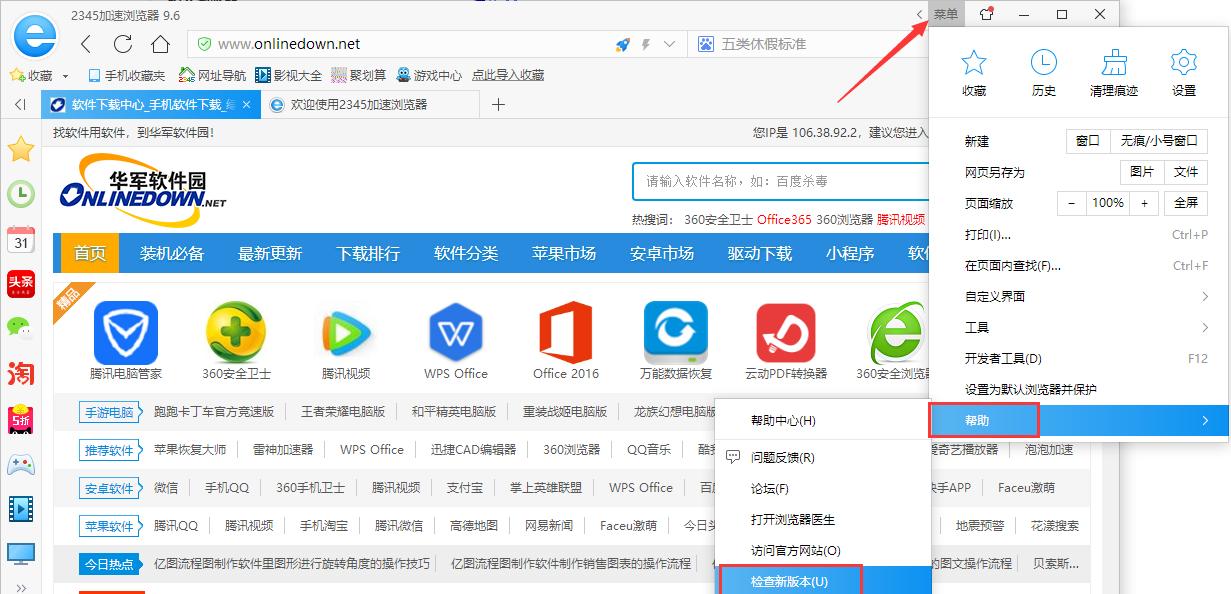Image resolution: width=1231 pixels, height=594 pixels.
Task: Open the sidebar game controller icon
Action: click(x=21, y=464)
